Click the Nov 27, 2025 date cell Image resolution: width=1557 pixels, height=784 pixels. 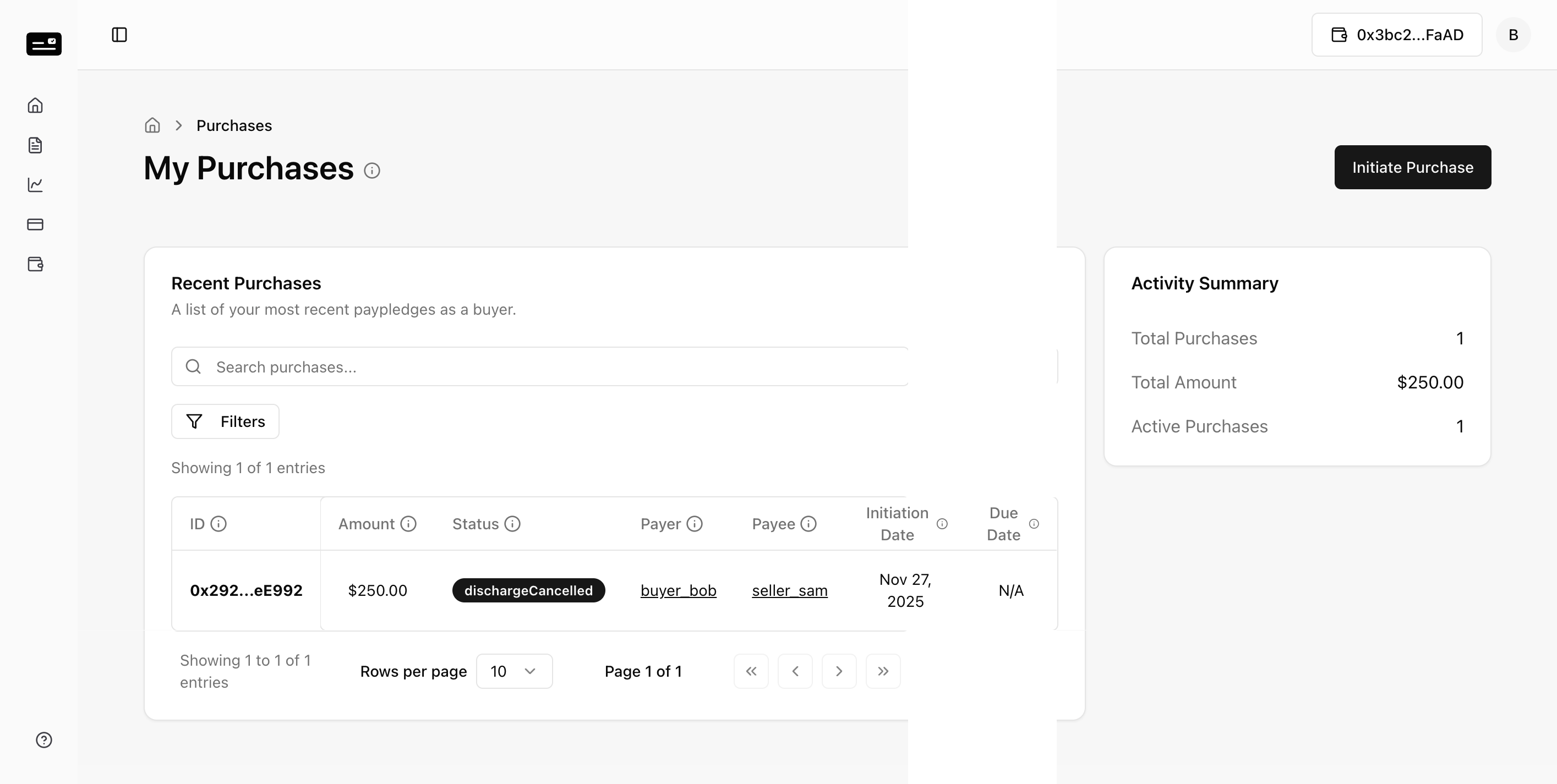905,591
